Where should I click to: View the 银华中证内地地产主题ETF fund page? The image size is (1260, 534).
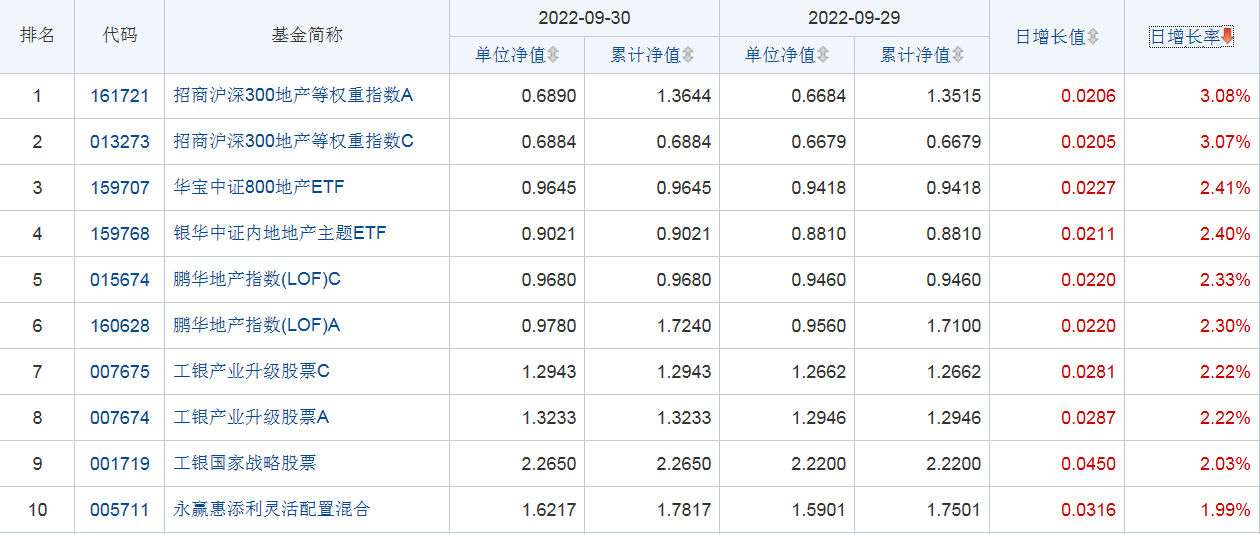click(x=280, y=234)
